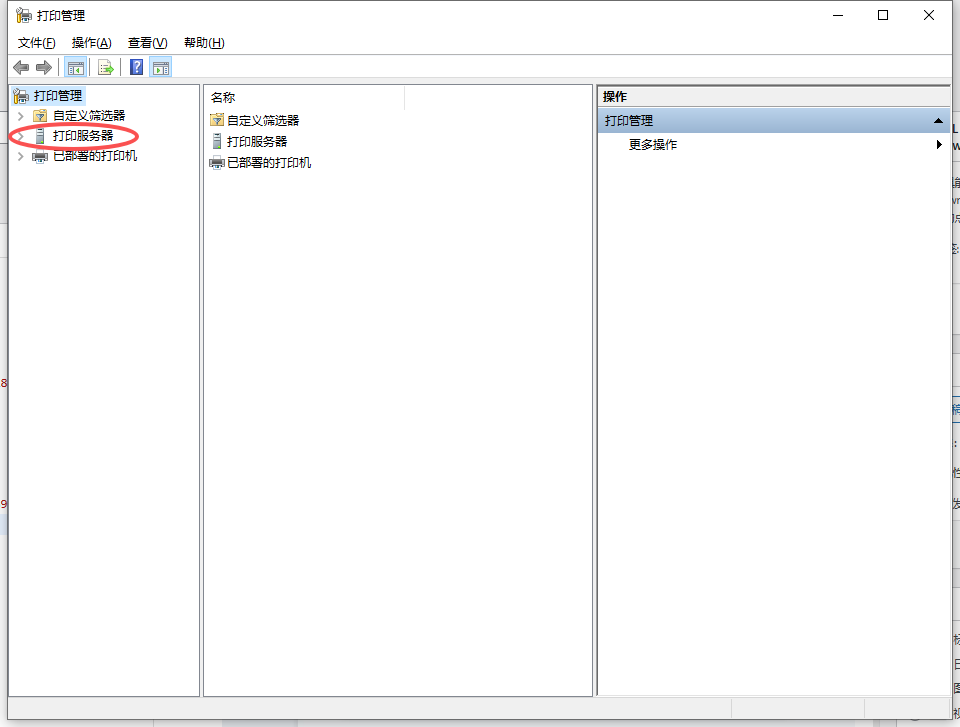This screenshot has height=727, width=960.
Task: Click the Export List toolbar icon
Action: click(105, 67)
